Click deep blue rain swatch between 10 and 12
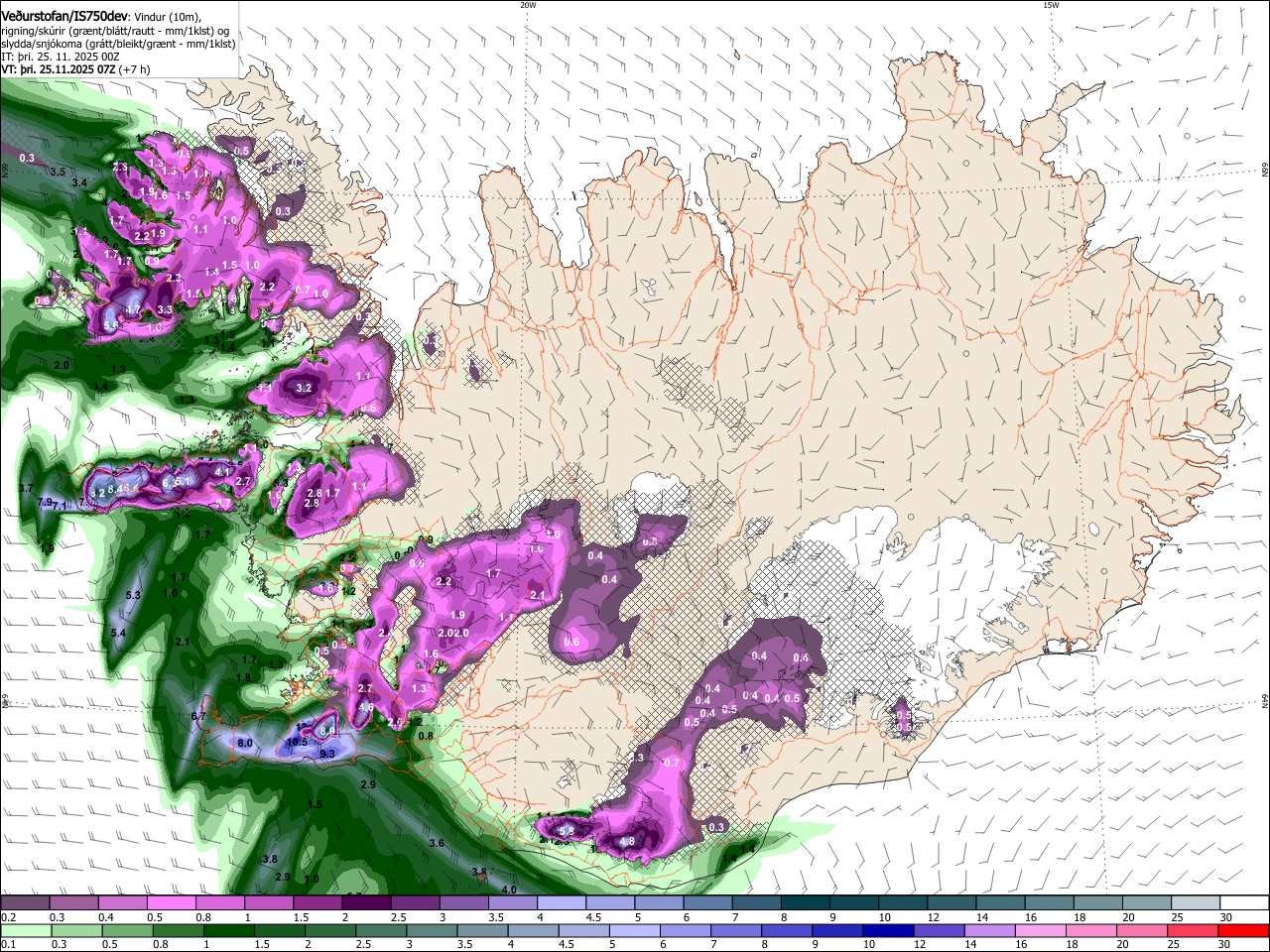The height and width of the screenshot is (952, 1270). tap(886, 930)
